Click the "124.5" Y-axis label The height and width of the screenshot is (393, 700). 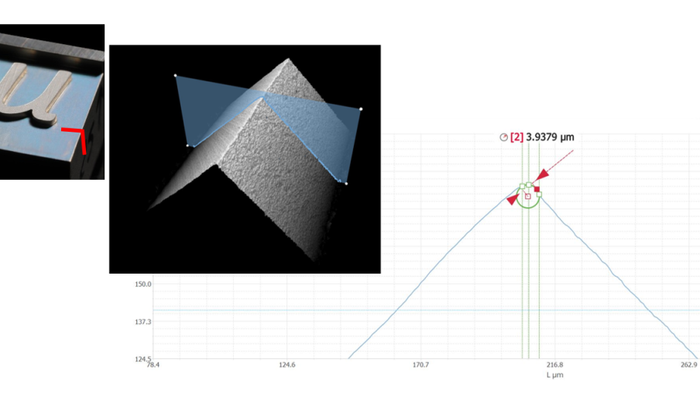tap(143, 359)
